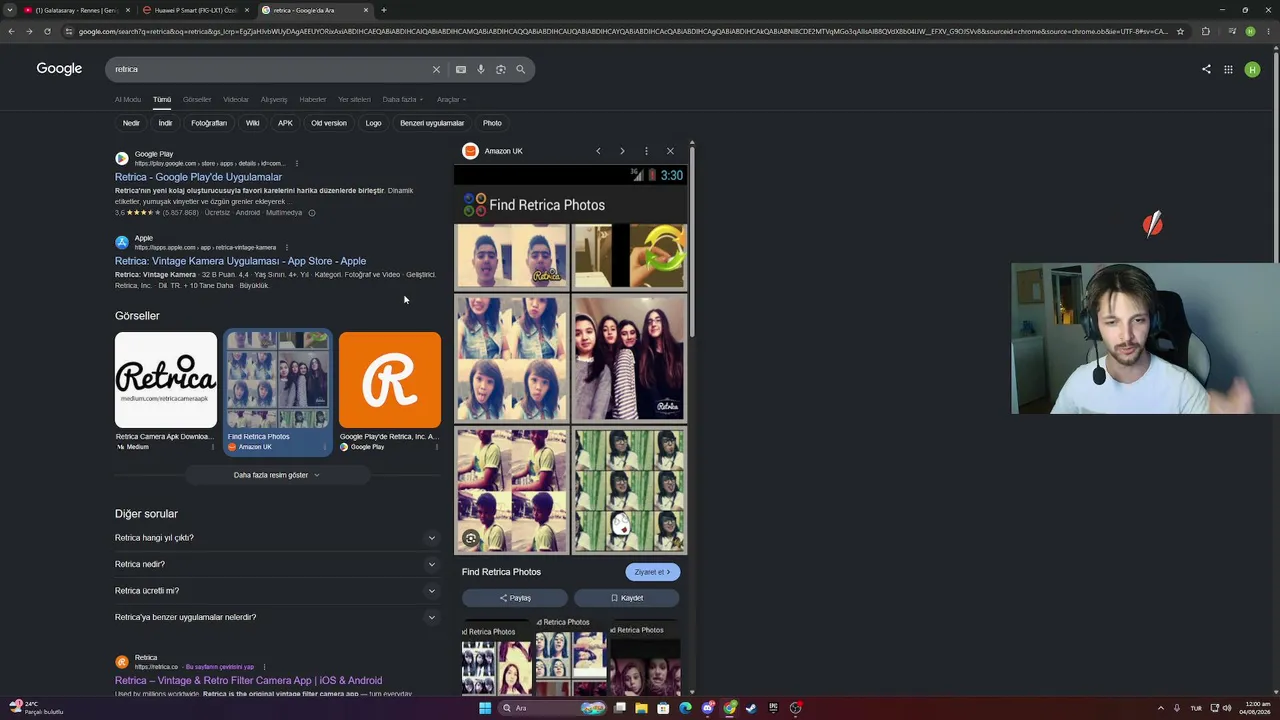Click the 'Kaydet' button
The height and width of the screenshot is (720, 1280).
pos(627,598)
